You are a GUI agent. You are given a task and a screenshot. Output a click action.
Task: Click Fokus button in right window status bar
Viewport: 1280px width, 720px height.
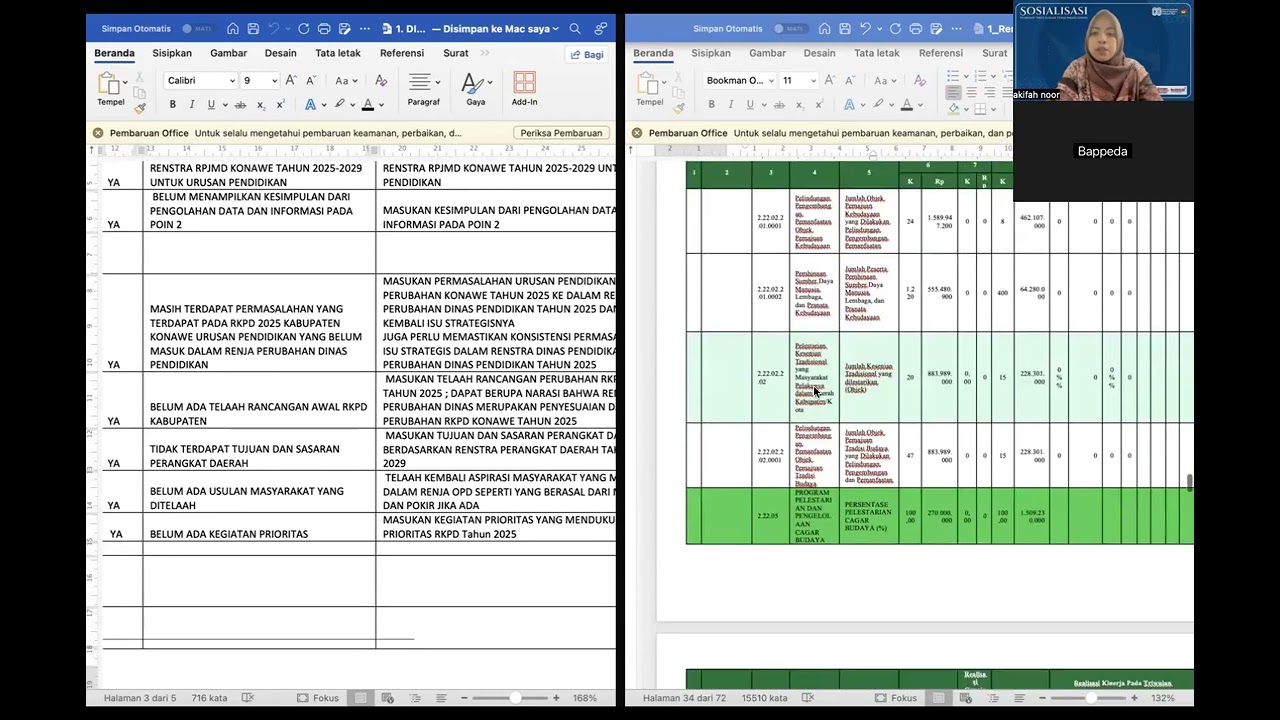(x=896, y=698)
